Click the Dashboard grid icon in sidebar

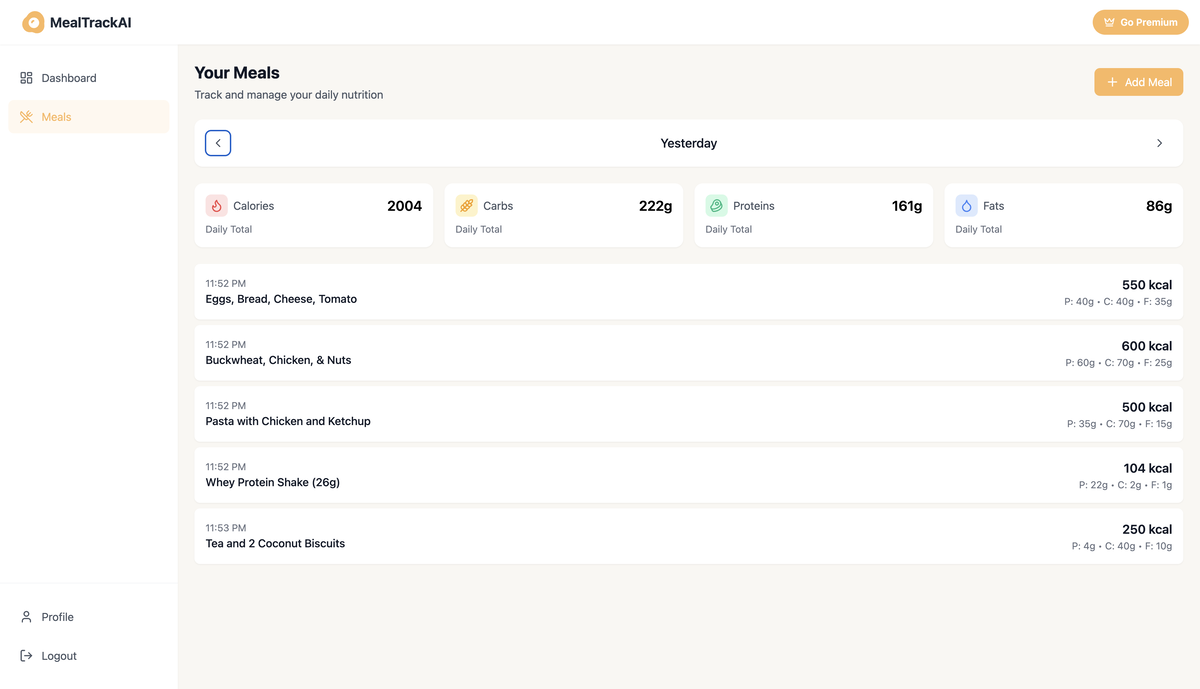click(27, 78)
